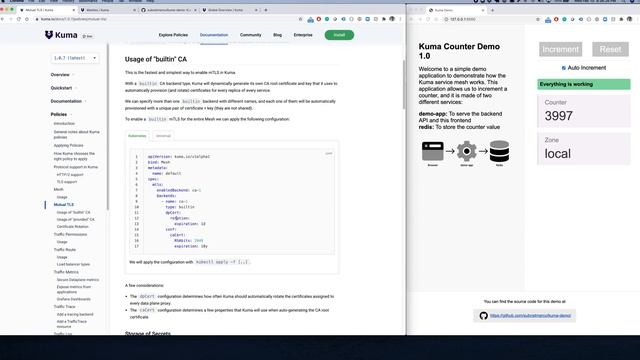Bookmark the Kuma Demo page with the star
The height and width of the screenshot is (360, 640).
[x=538, y=19]
